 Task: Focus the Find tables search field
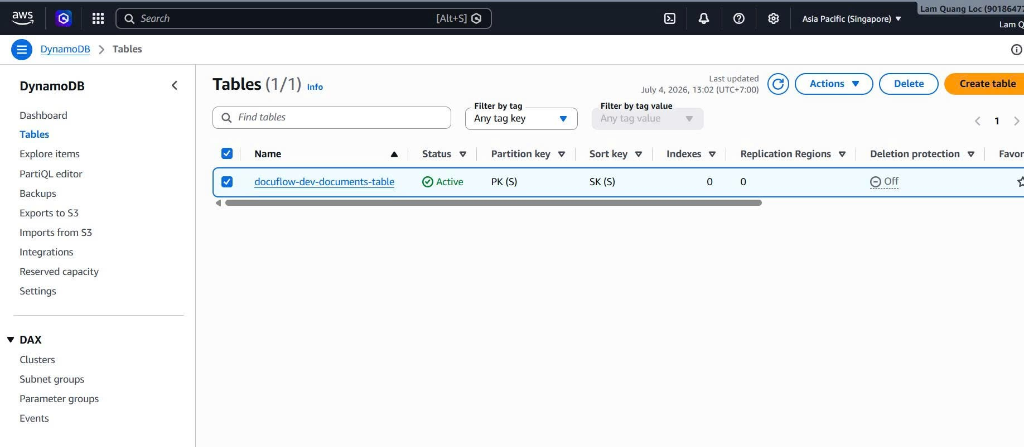coord(332,118)
